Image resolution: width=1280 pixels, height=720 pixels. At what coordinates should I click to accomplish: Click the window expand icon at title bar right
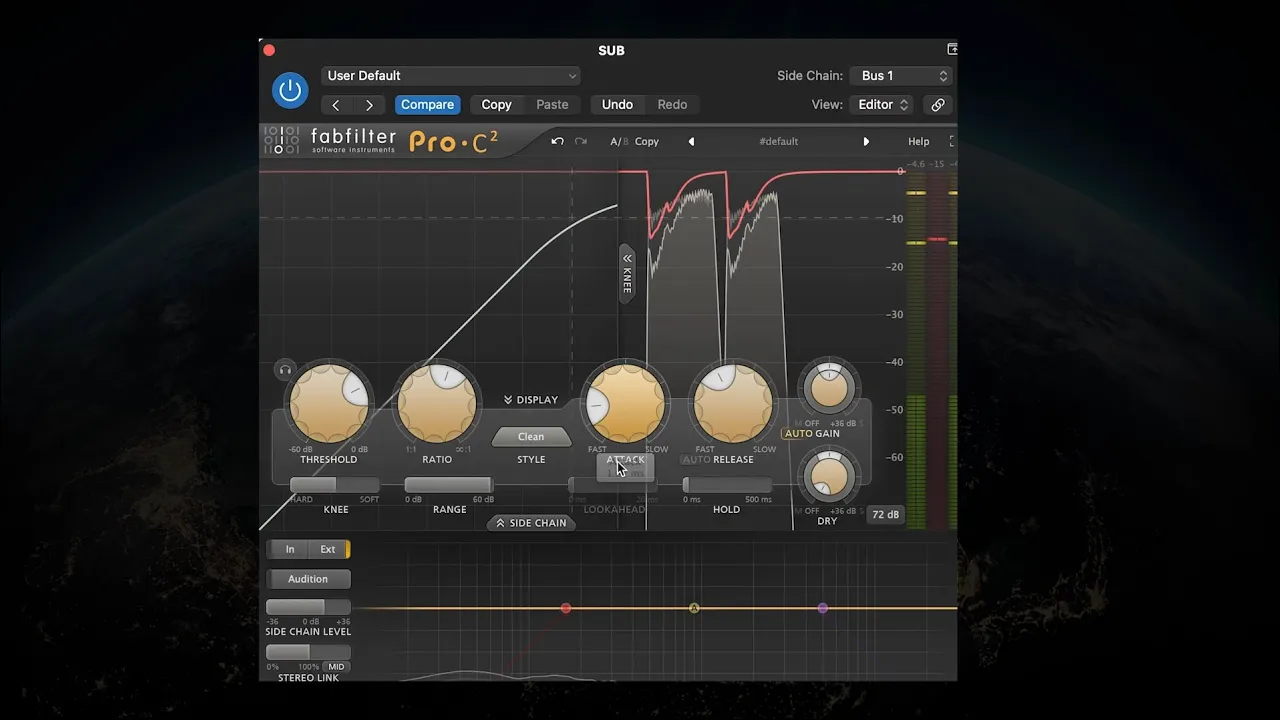pos(952,49)
